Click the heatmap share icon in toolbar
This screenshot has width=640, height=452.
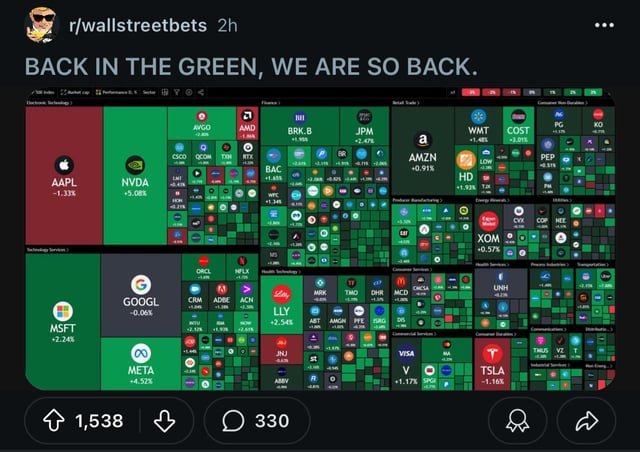pos(201,92)
